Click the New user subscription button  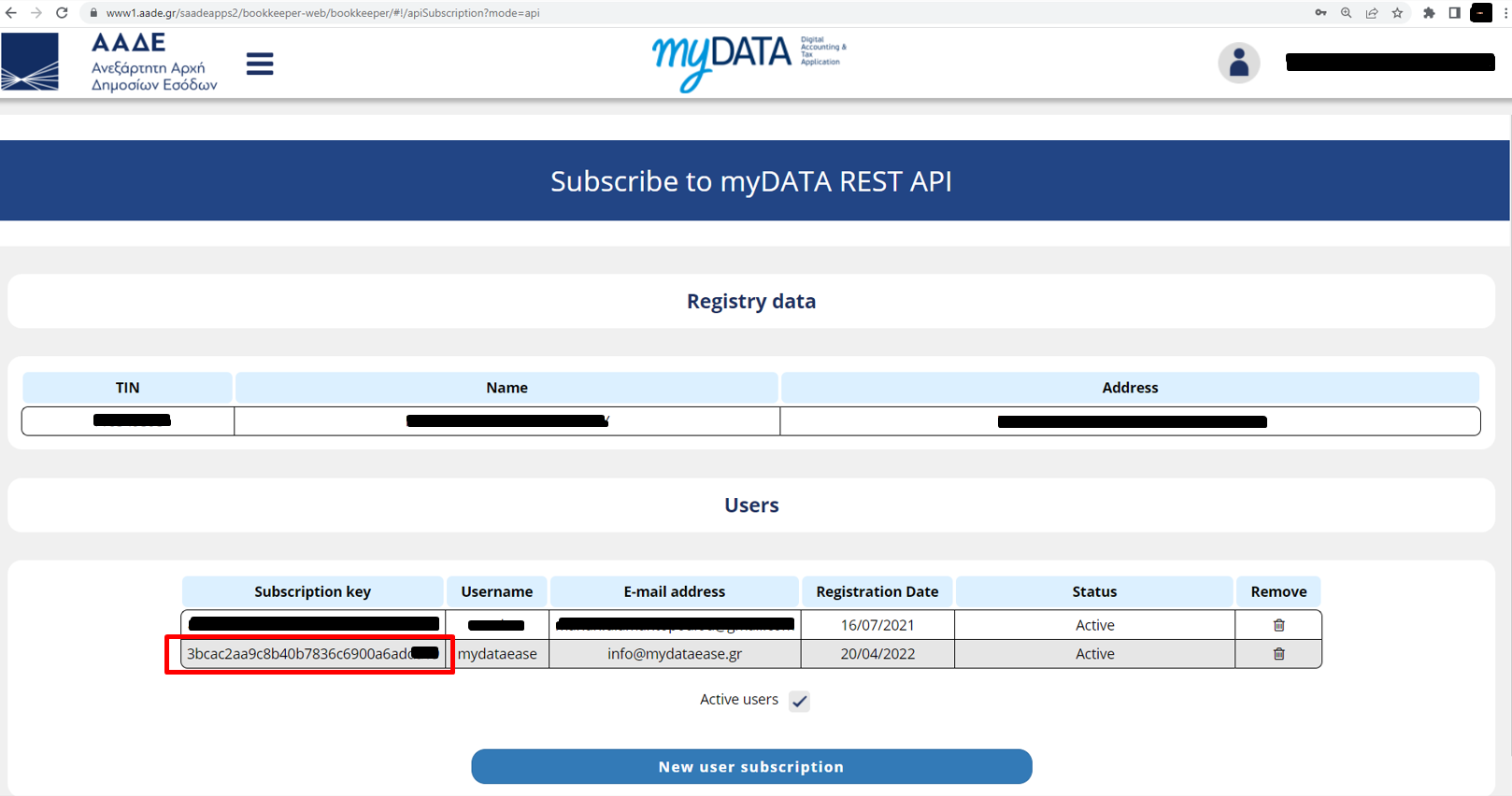click(x=751, y=766)
